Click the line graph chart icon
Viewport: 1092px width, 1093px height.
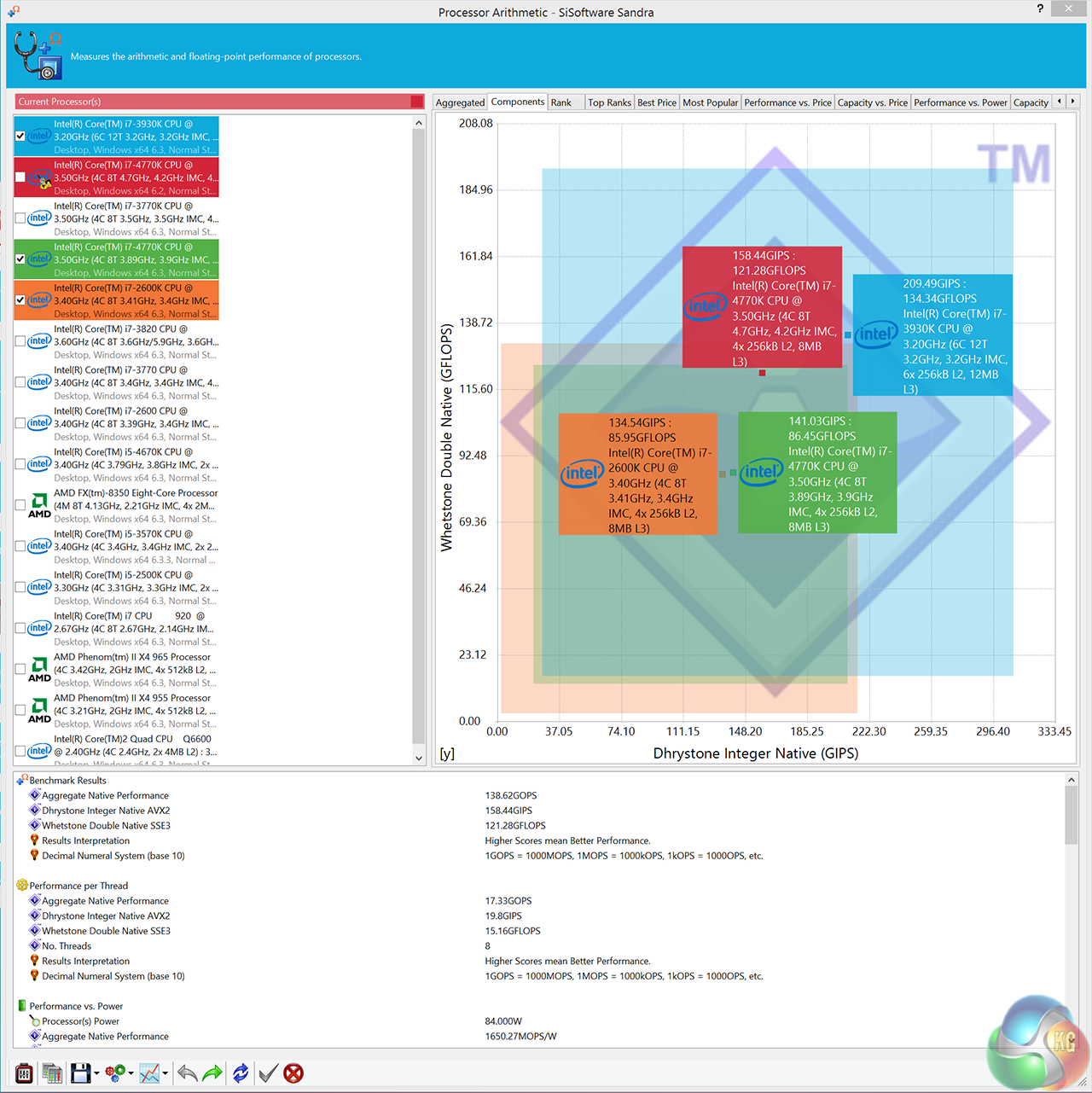point(149,1073)
